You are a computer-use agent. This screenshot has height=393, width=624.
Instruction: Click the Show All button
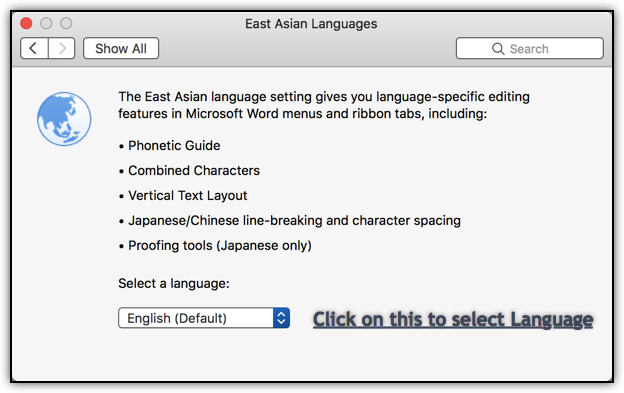point(121,49)
